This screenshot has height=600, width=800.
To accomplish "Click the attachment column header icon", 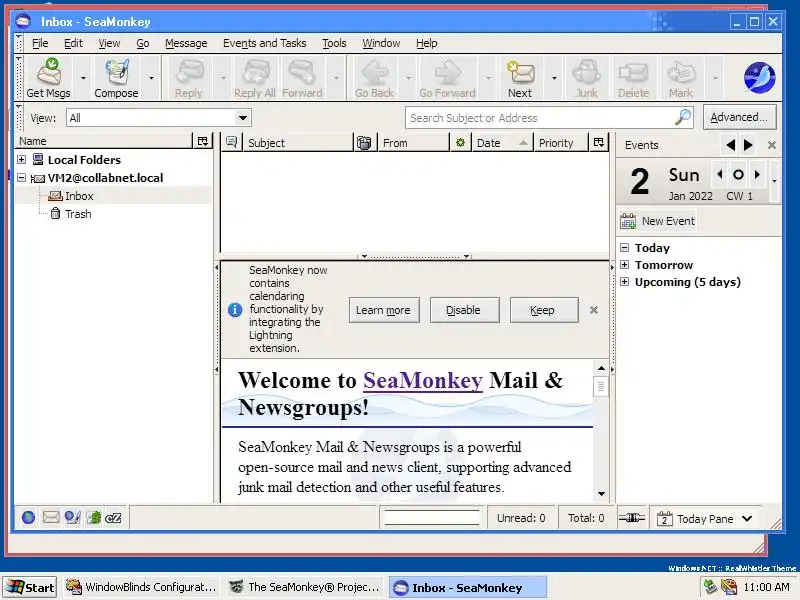I will 364,142.
